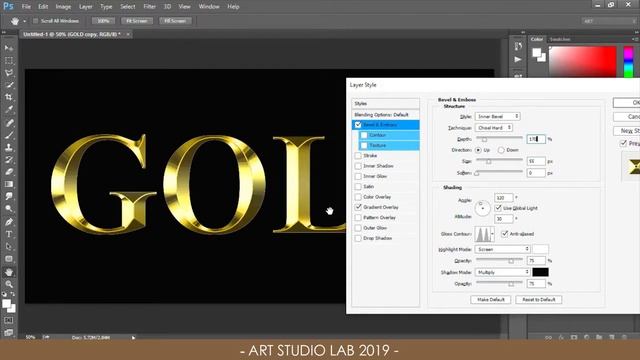Open Color panel options menu
This screenshot has height=360, width=640.
(x=635, y=39)
